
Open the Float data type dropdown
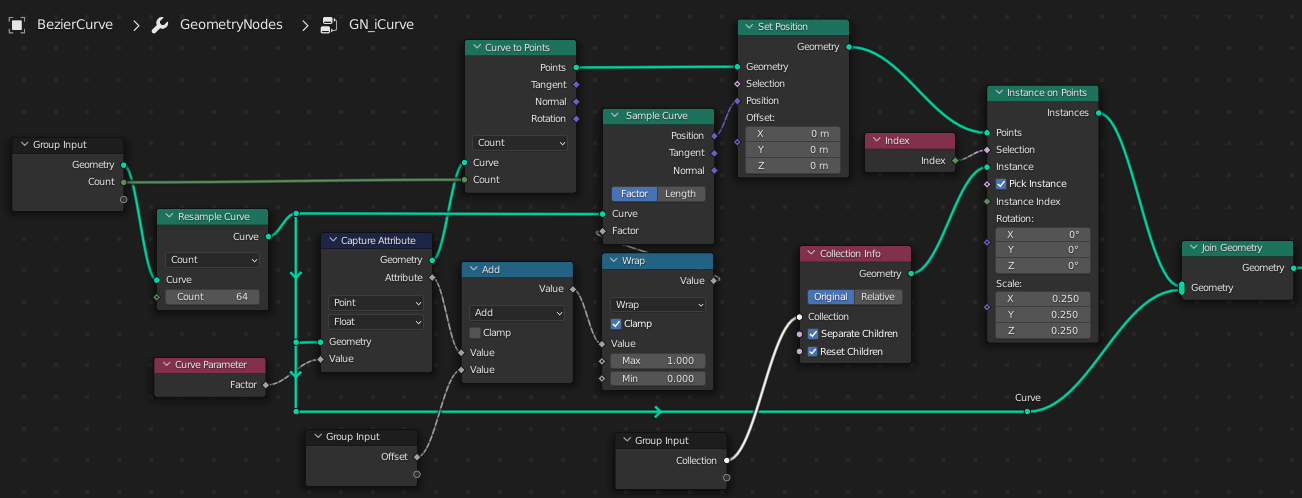coord(376,322)
